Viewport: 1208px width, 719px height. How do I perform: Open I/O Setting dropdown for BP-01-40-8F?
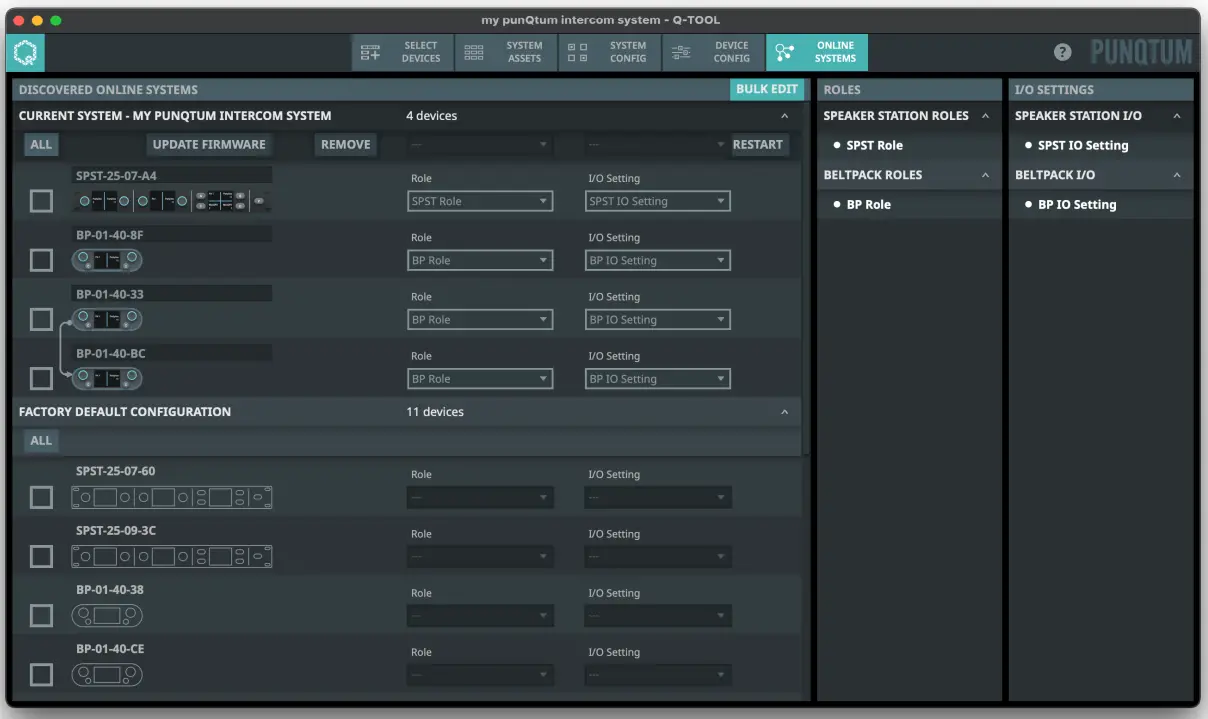pyautogui.click(x=658, y=260)
